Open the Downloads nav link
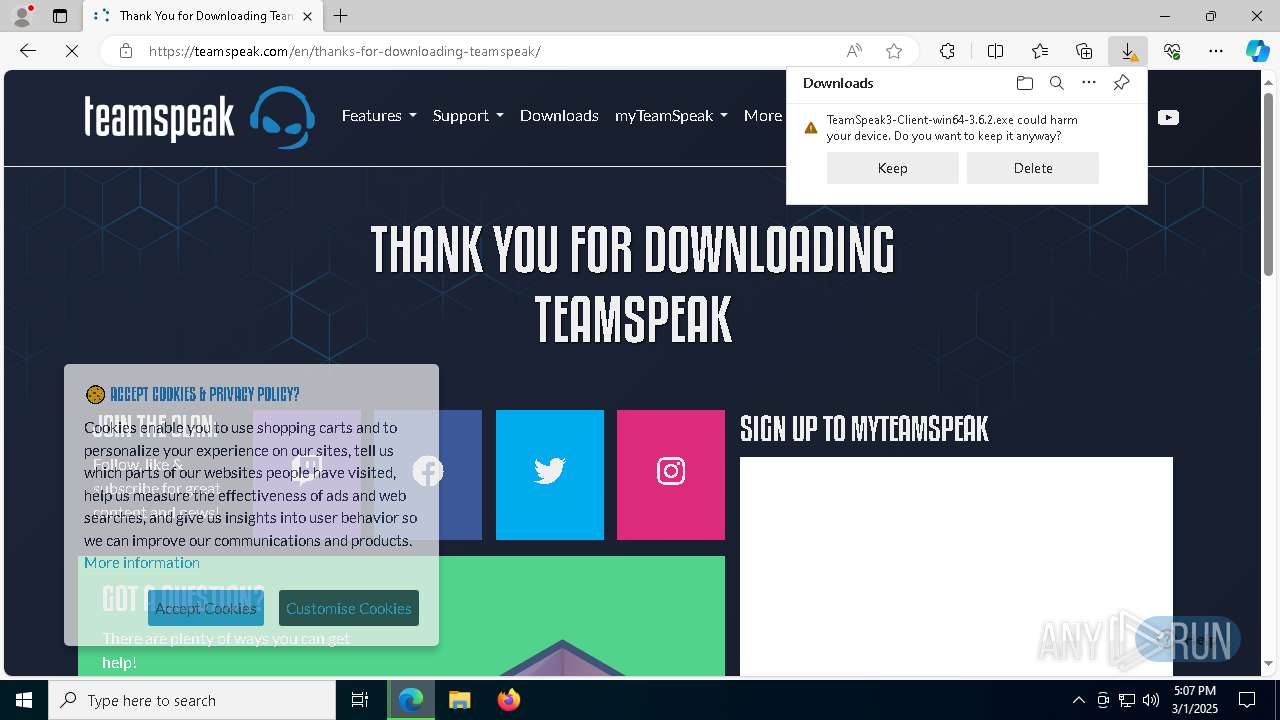The image size is (1280, 720). [559, 116]
